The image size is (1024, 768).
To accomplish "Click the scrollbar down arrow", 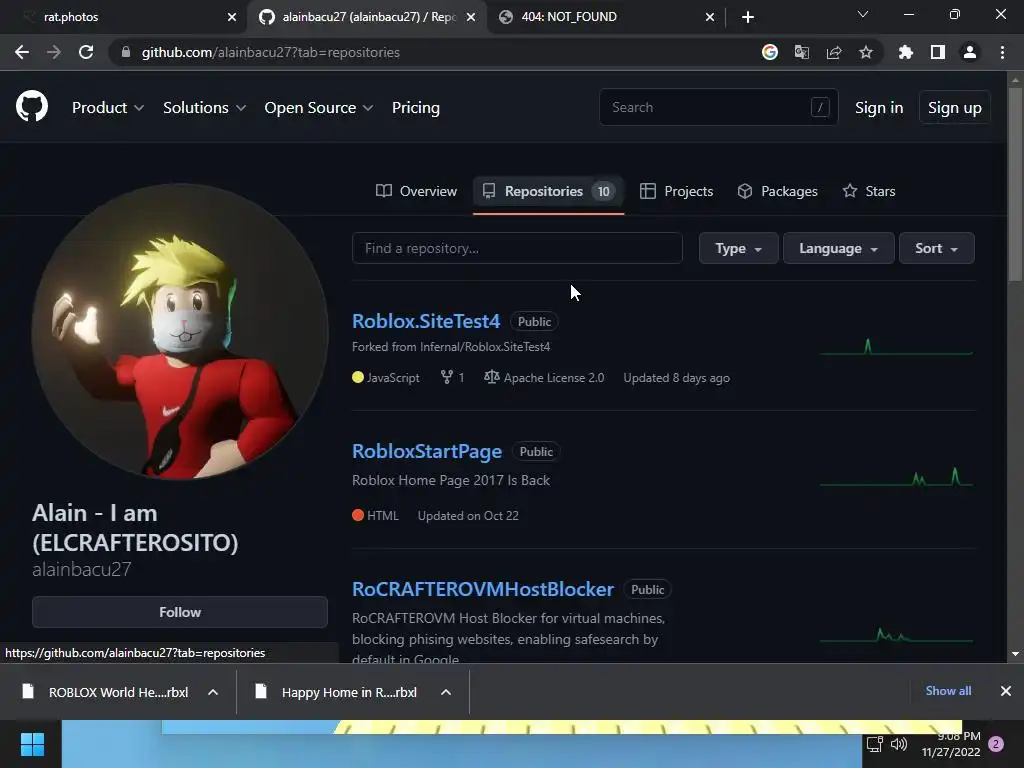I will [x=1014, y=654].
